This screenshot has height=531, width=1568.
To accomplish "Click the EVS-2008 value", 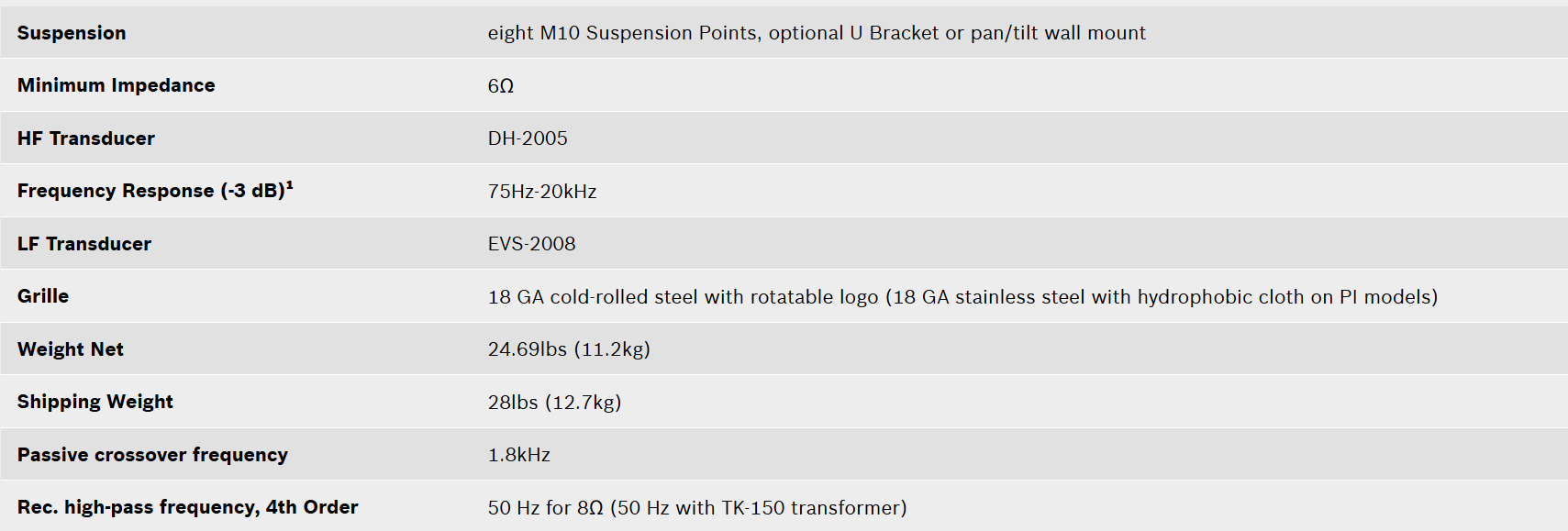I will coord(532,244).
